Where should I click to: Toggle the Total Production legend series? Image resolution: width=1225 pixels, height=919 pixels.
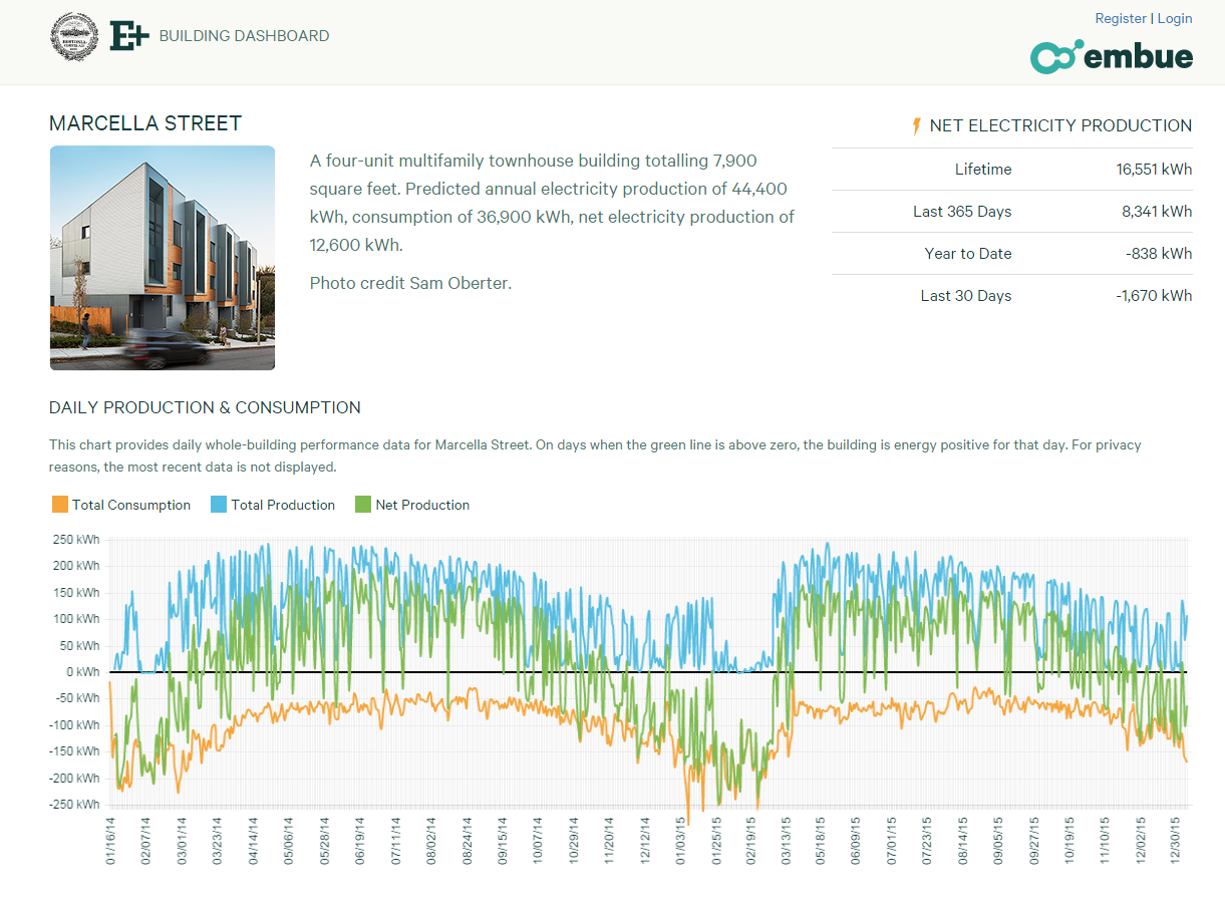pos(283,505)
